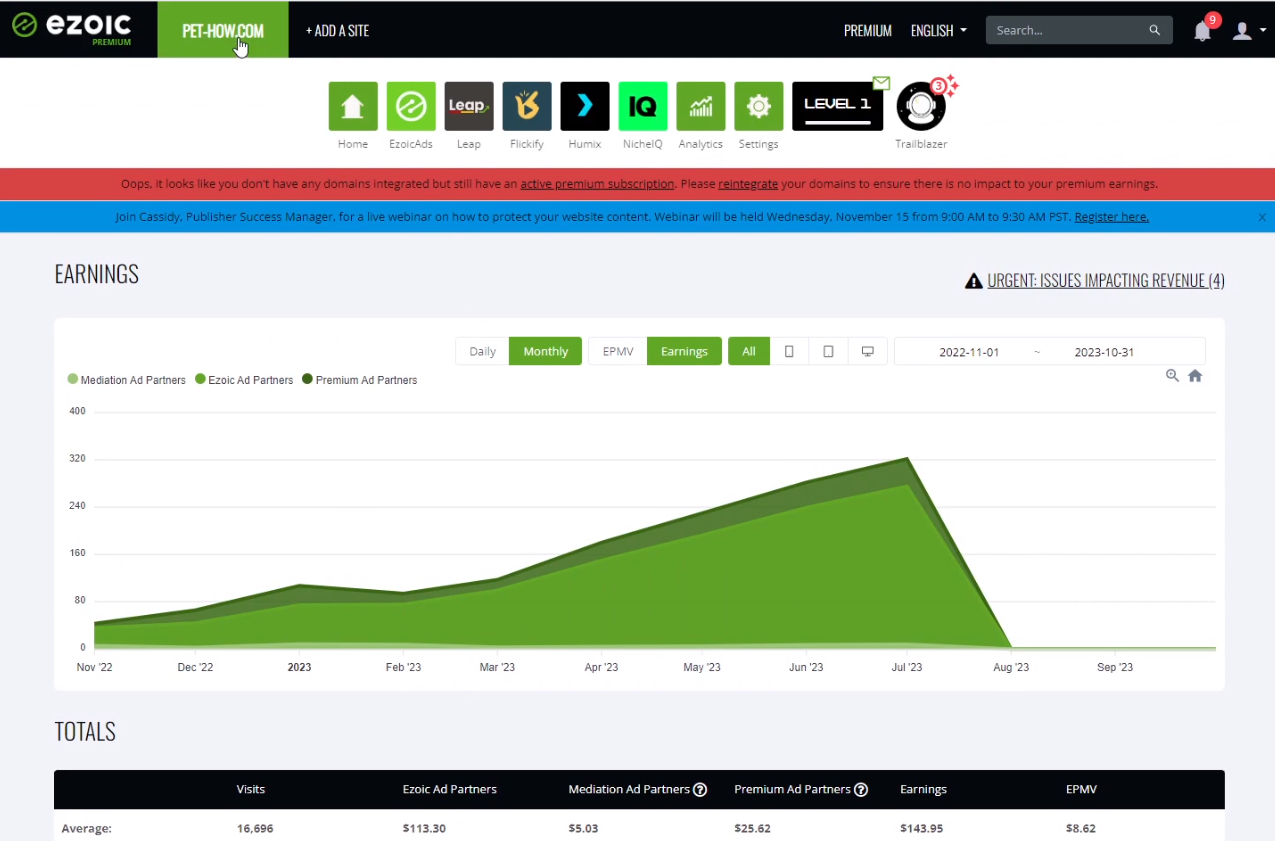1275x841 pixels.
Task: Follow the active premium subscription link
Action: pos(597,184)
